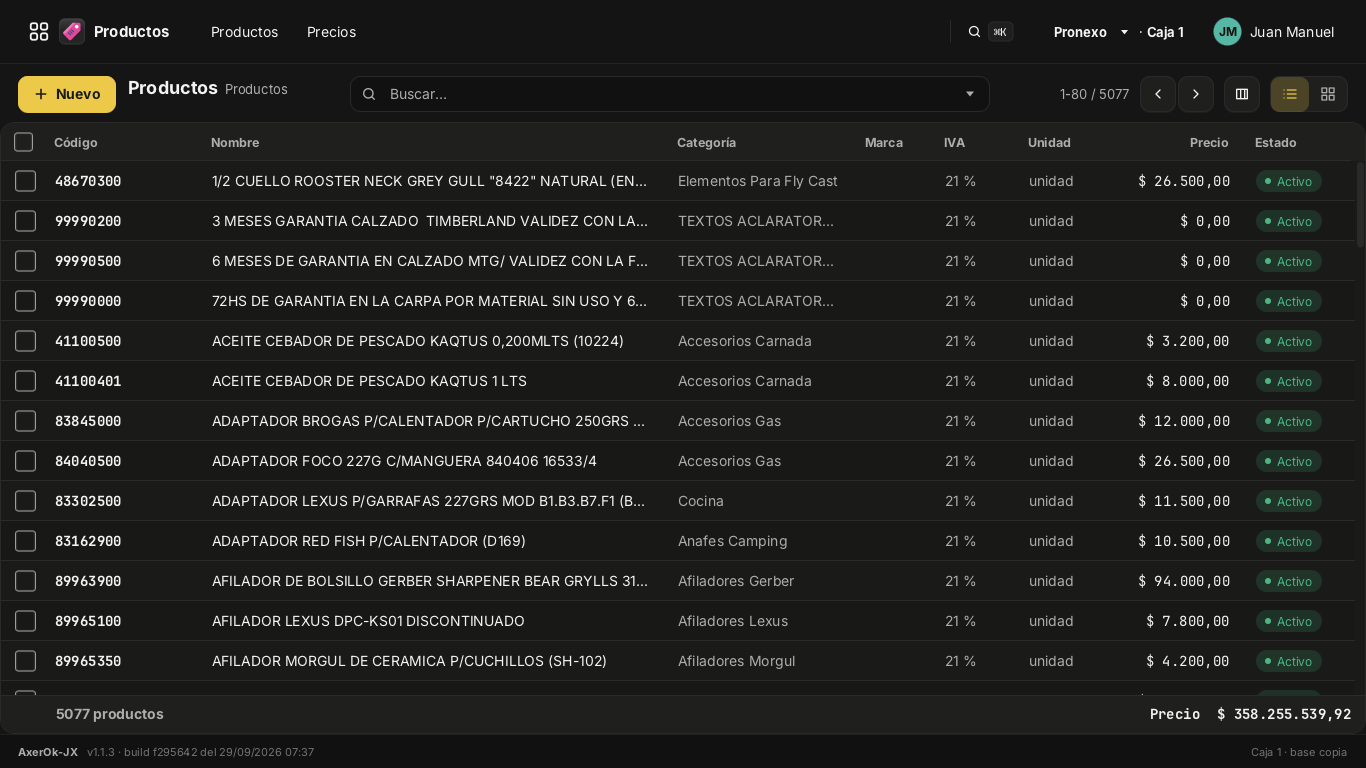Select all products with header checkbox
1366x768 pixels.
pos(24,142)
